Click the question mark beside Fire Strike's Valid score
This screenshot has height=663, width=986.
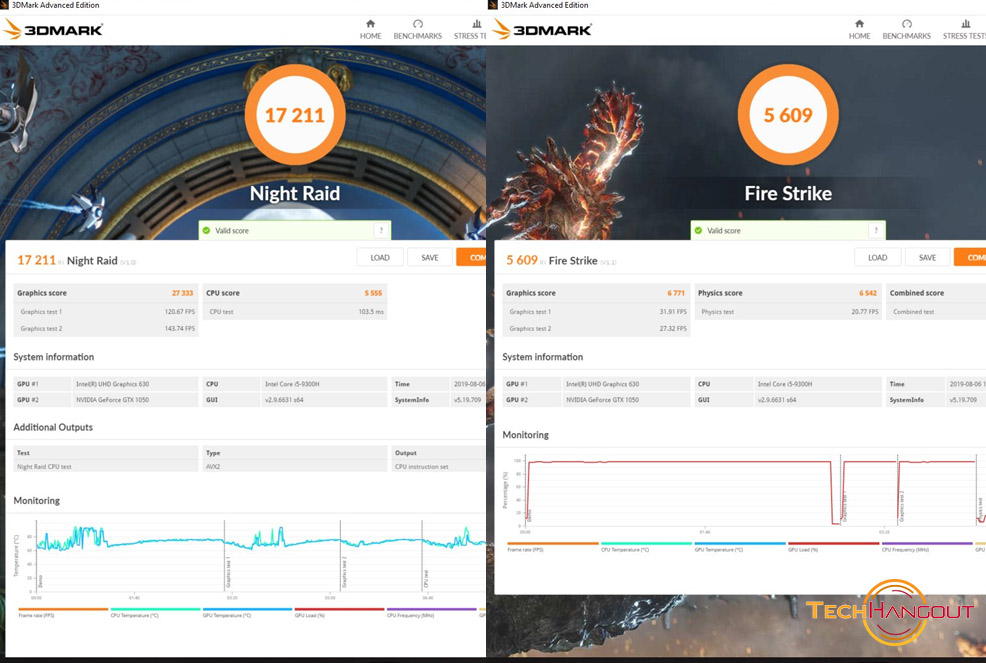(x=876, y=230)
